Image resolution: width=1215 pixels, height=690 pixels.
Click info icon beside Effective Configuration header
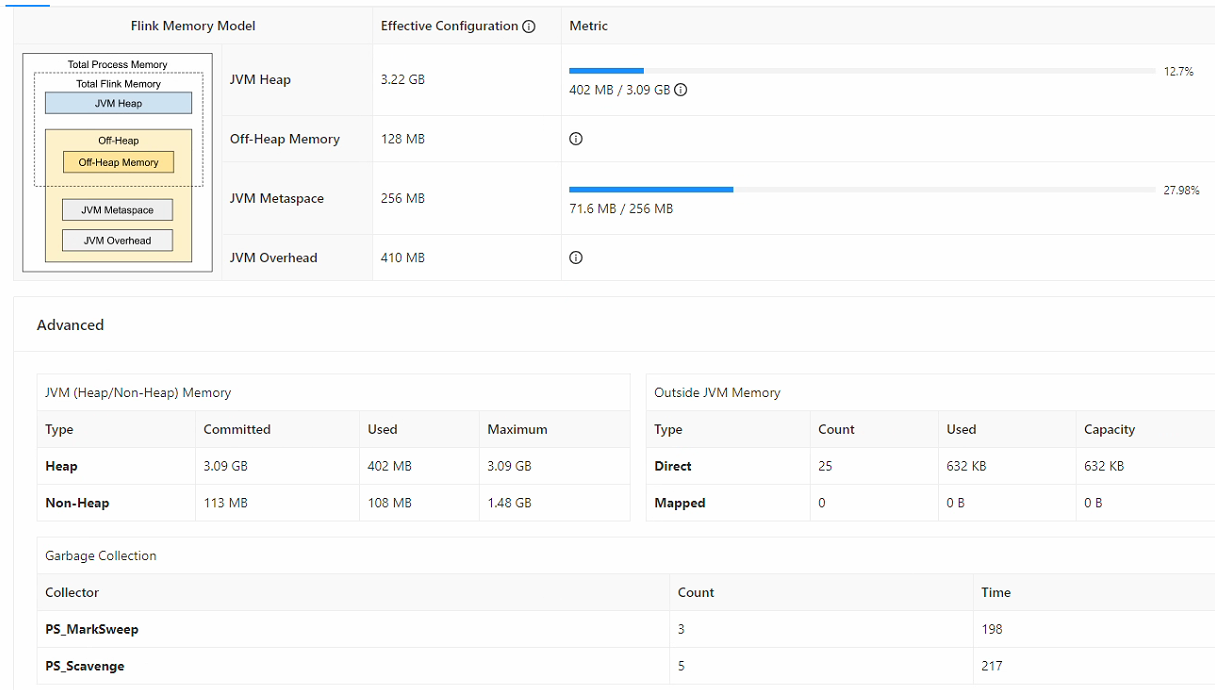(529, 27)
